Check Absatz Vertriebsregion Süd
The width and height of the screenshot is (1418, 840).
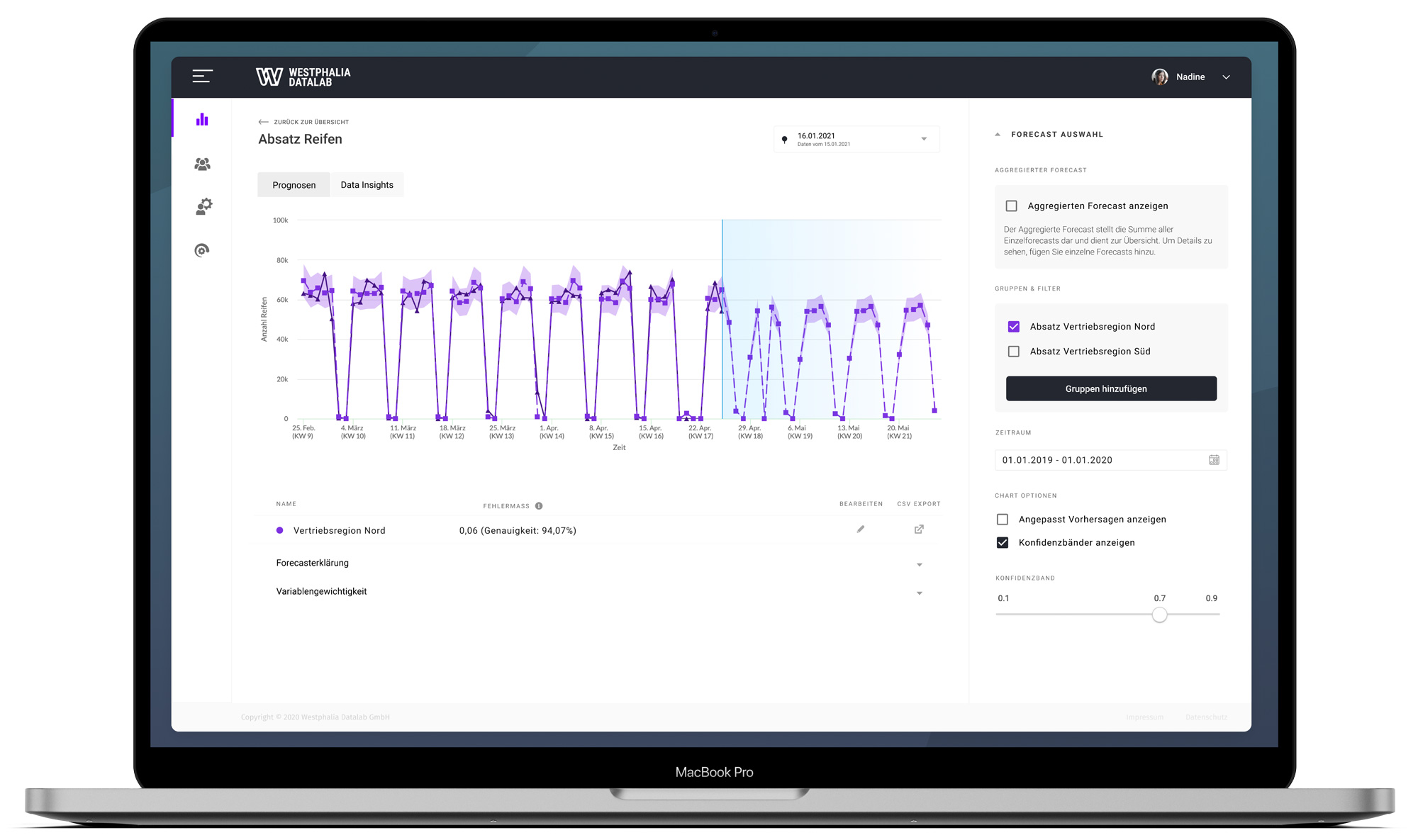coord(1014,352)
